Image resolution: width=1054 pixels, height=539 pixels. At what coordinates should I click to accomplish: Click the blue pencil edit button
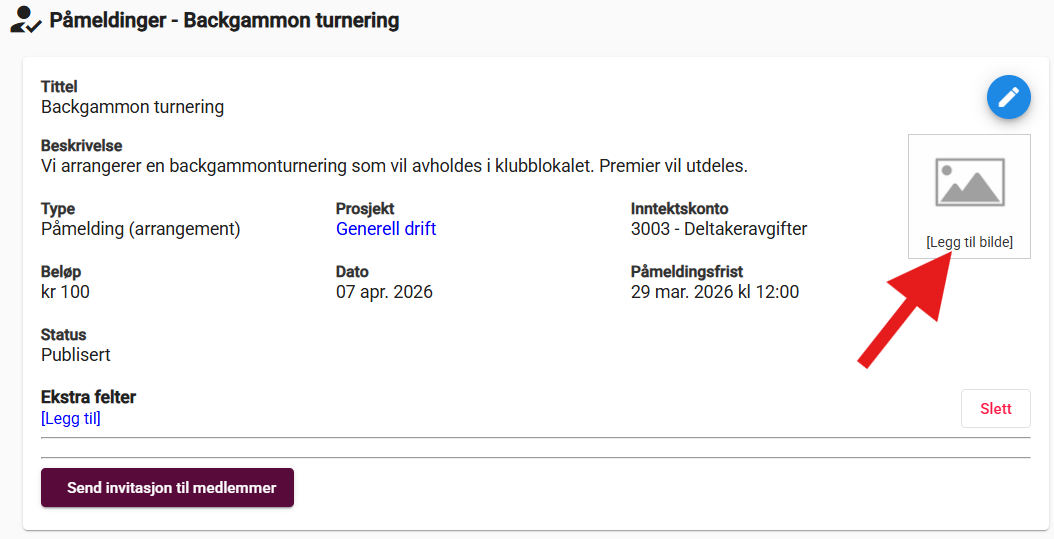pos(1009,97)
